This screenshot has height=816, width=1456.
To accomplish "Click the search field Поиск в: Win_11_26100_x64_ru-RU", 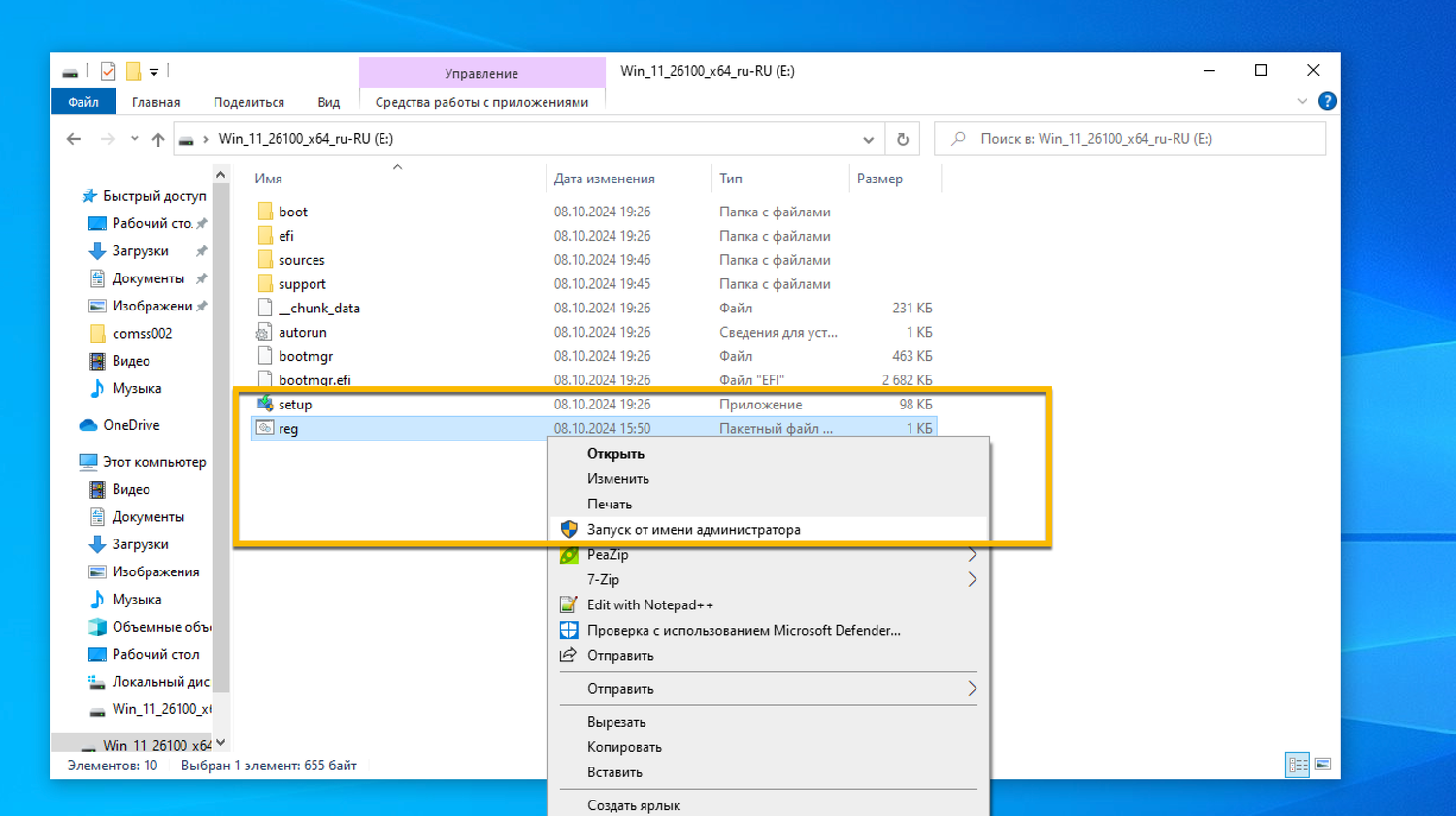I will point(1130,139).
